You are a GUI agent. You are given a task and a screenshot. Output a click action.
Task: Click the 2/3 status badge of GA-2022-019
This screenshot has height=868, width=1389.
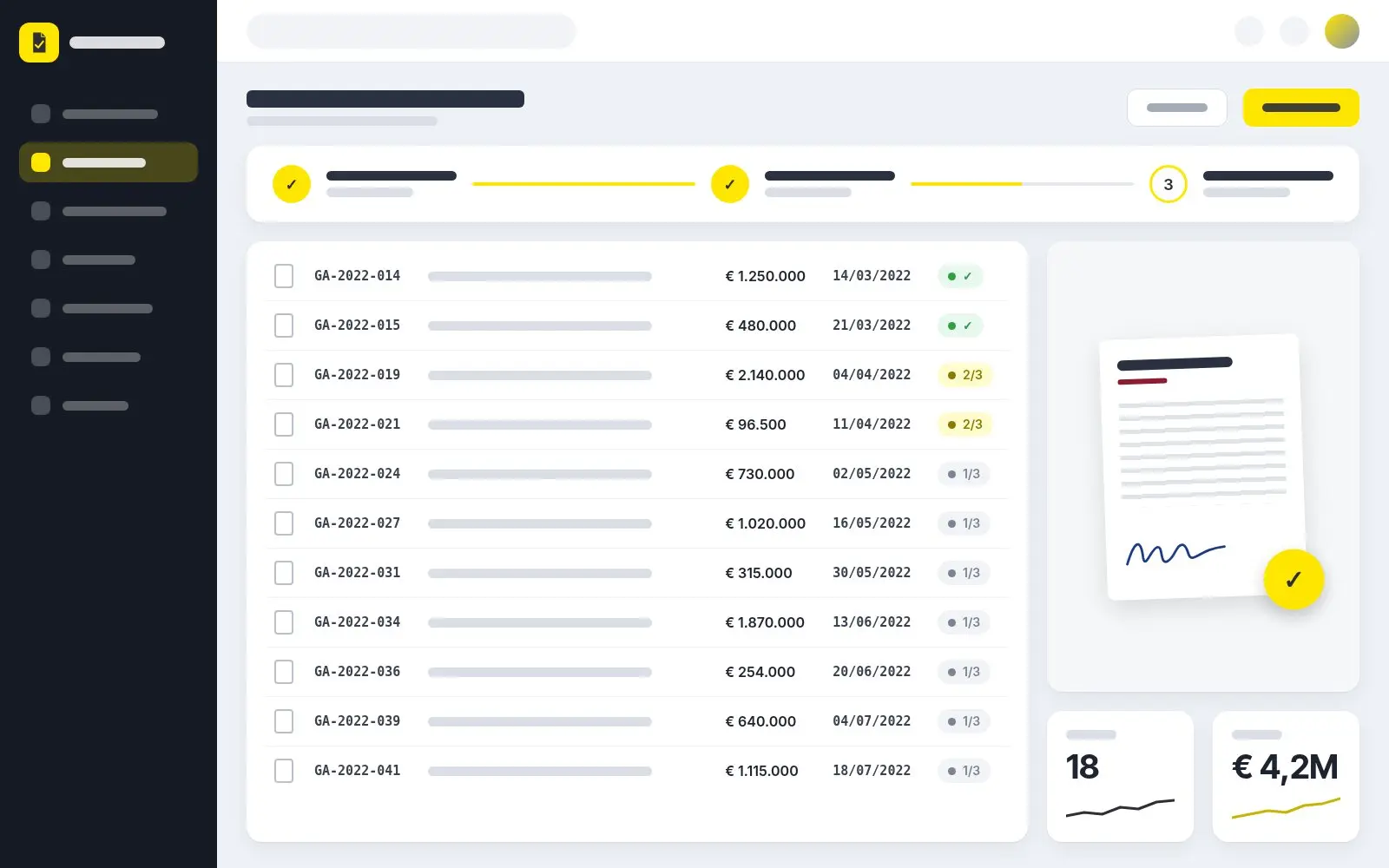click(x=964, y=375)
